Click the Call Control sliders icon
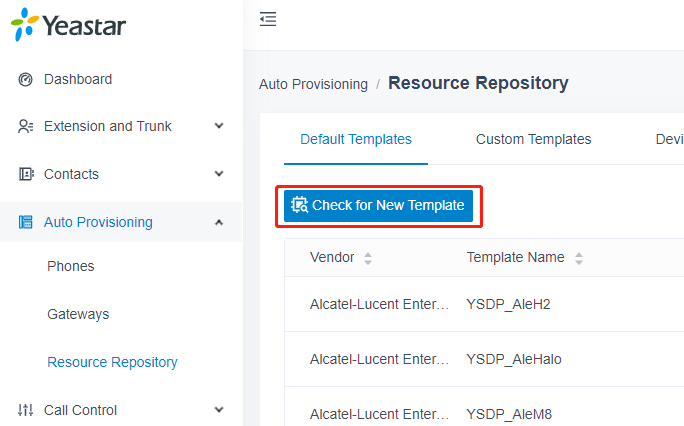The width and height of the screenshot is (684, 426). click(x=25, y=410)
